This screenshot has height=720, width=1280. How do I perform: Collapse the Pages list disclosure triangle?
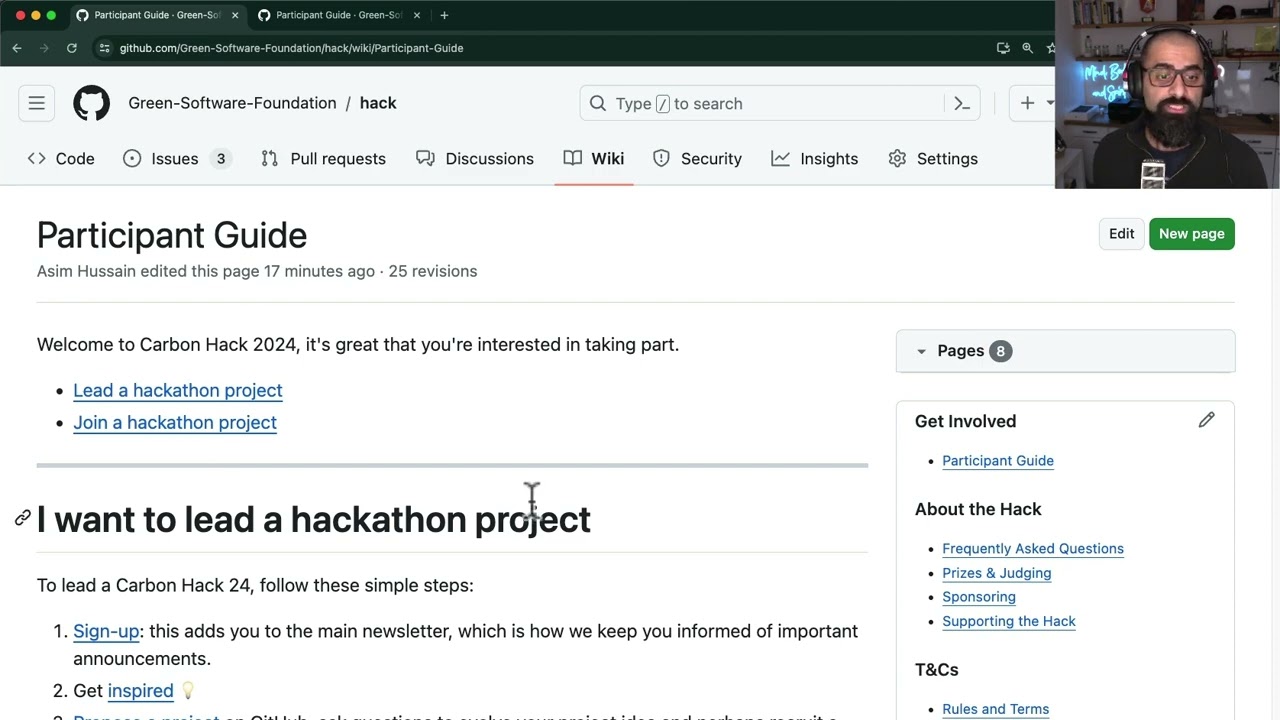(921, 351)
